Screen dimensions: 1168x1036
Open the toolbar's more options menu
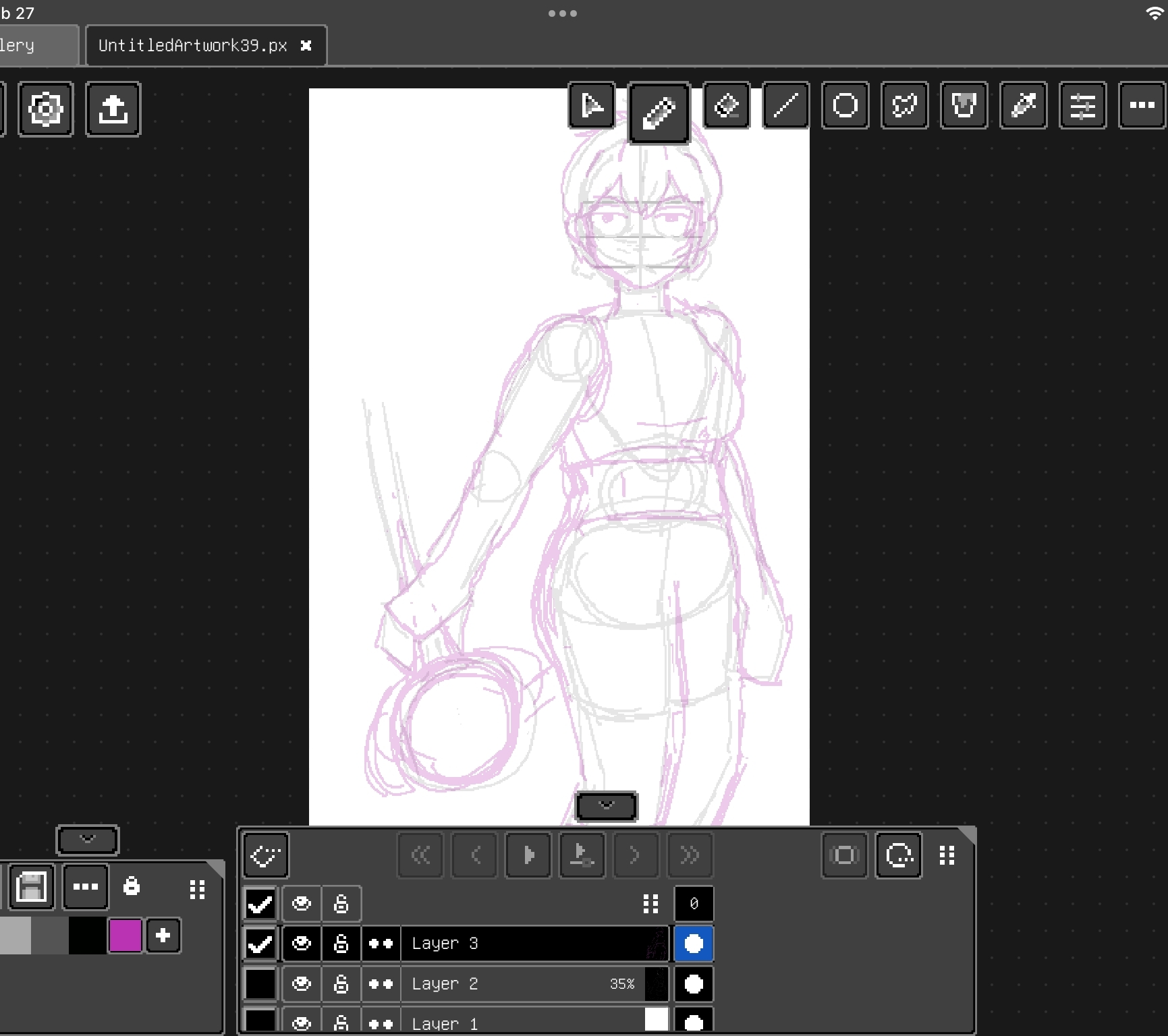coord(1142,105)
